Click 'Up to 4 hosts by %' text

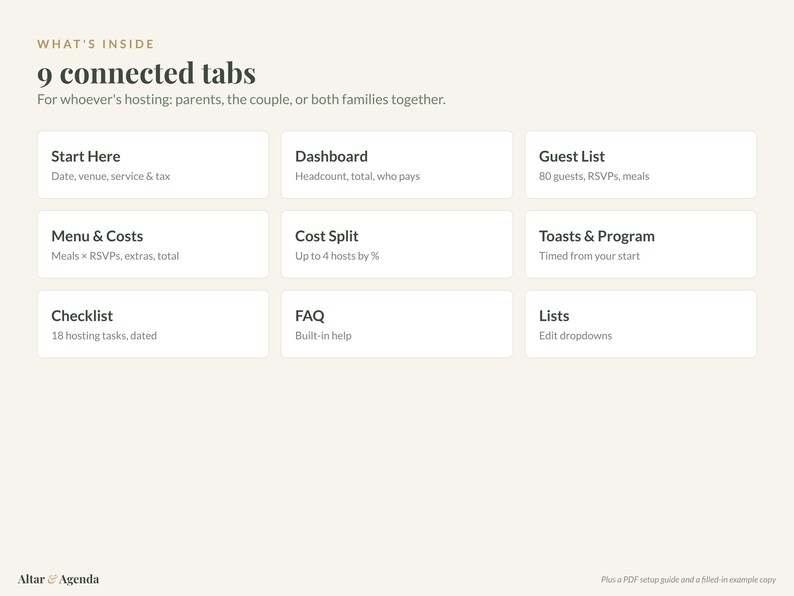tap(337, 256)
